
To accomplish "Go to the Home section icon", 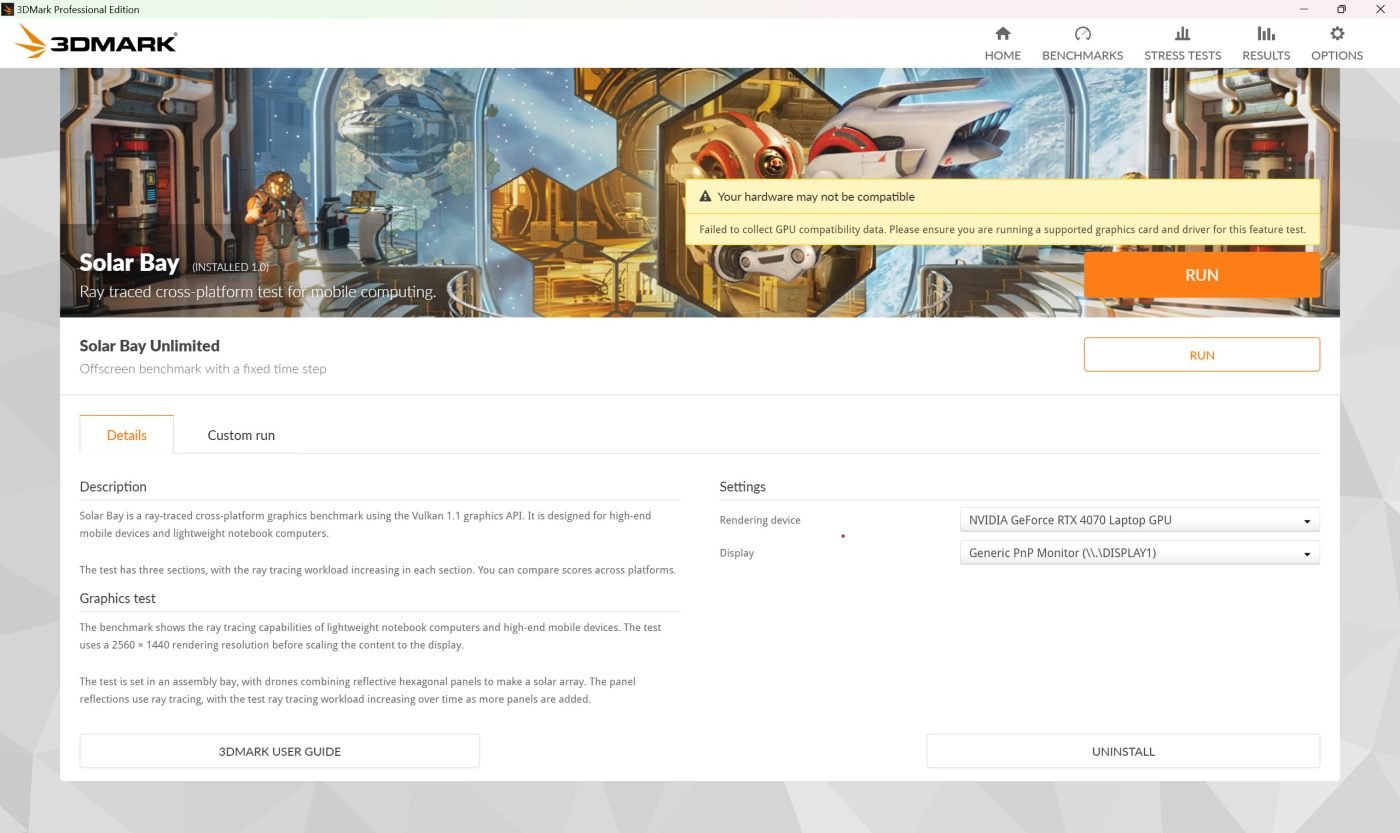I will pyautogui.click(x=1002, y=33).
